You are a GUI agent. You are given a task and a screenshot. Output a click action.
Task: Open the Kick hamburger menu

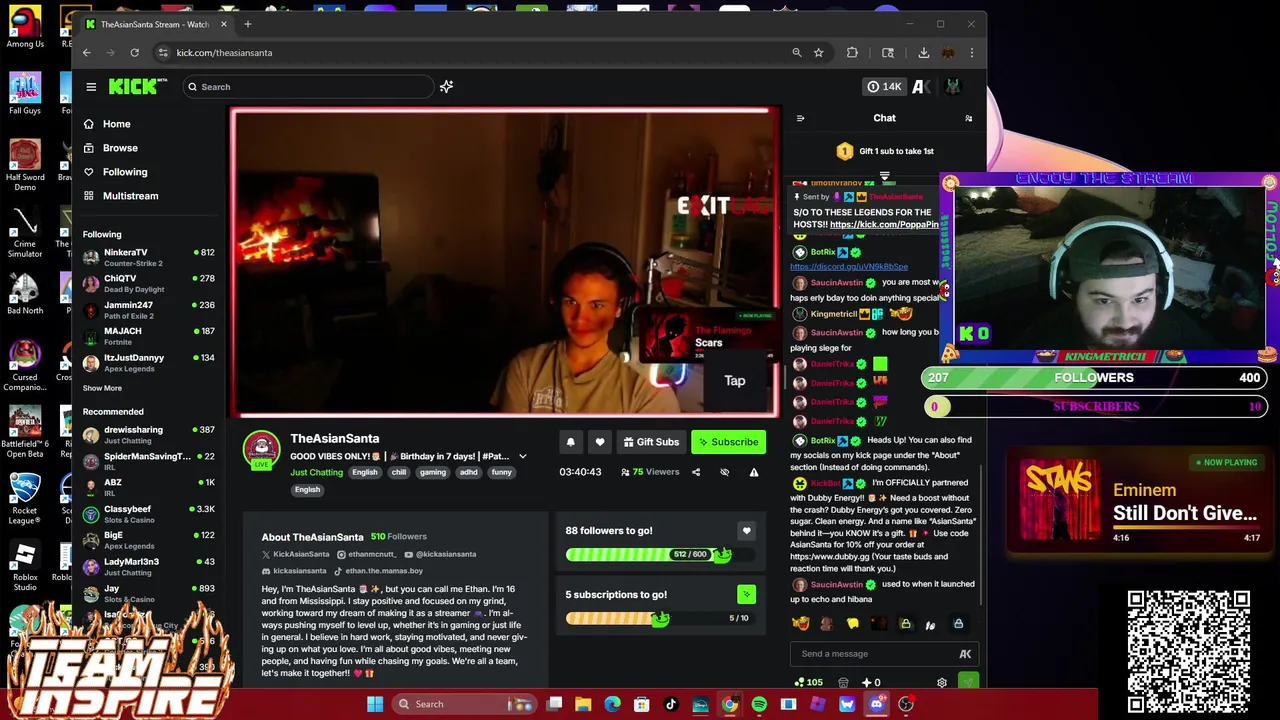click(x=91, y=87)
